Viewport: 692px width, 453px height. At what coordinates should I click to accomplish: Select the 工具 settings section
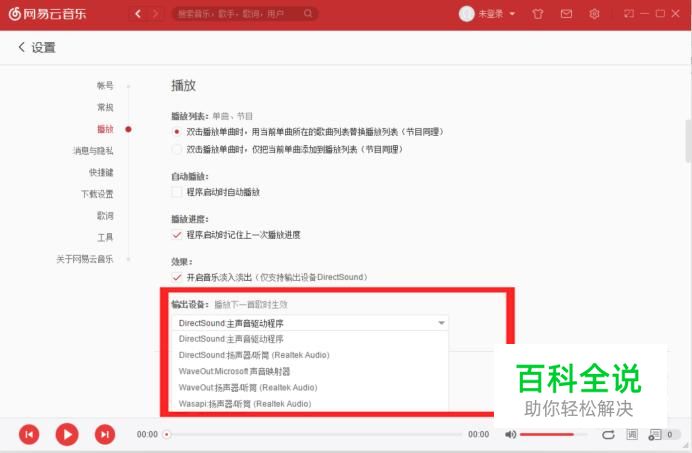coord(105,237)
